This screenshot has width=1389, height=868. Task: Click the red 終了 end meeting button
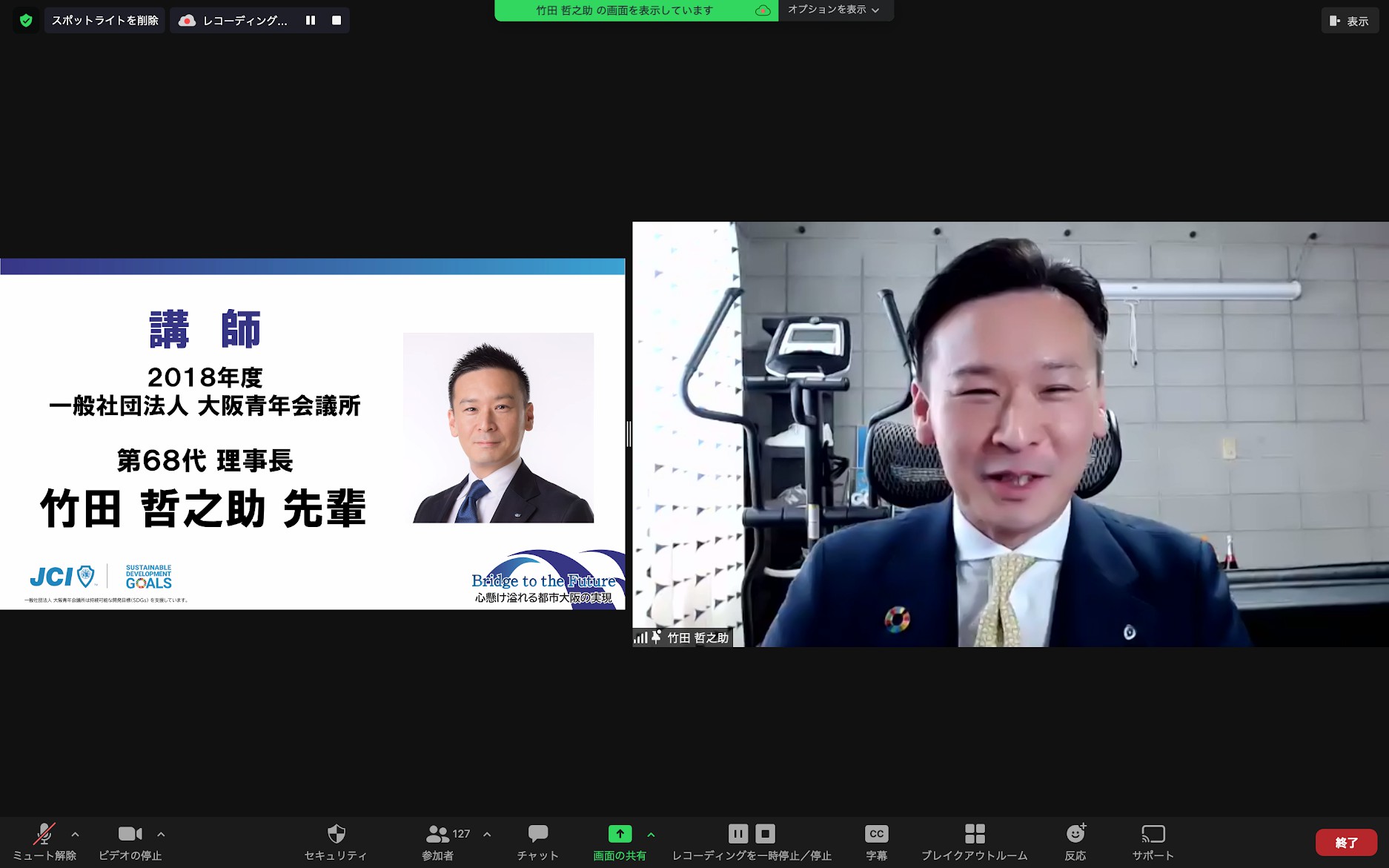point(1346,842)
